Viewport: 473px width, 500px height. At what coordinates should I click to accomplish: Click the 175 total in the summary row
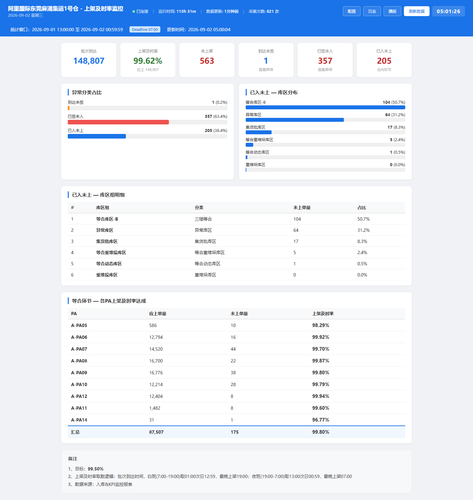[235, 432]
